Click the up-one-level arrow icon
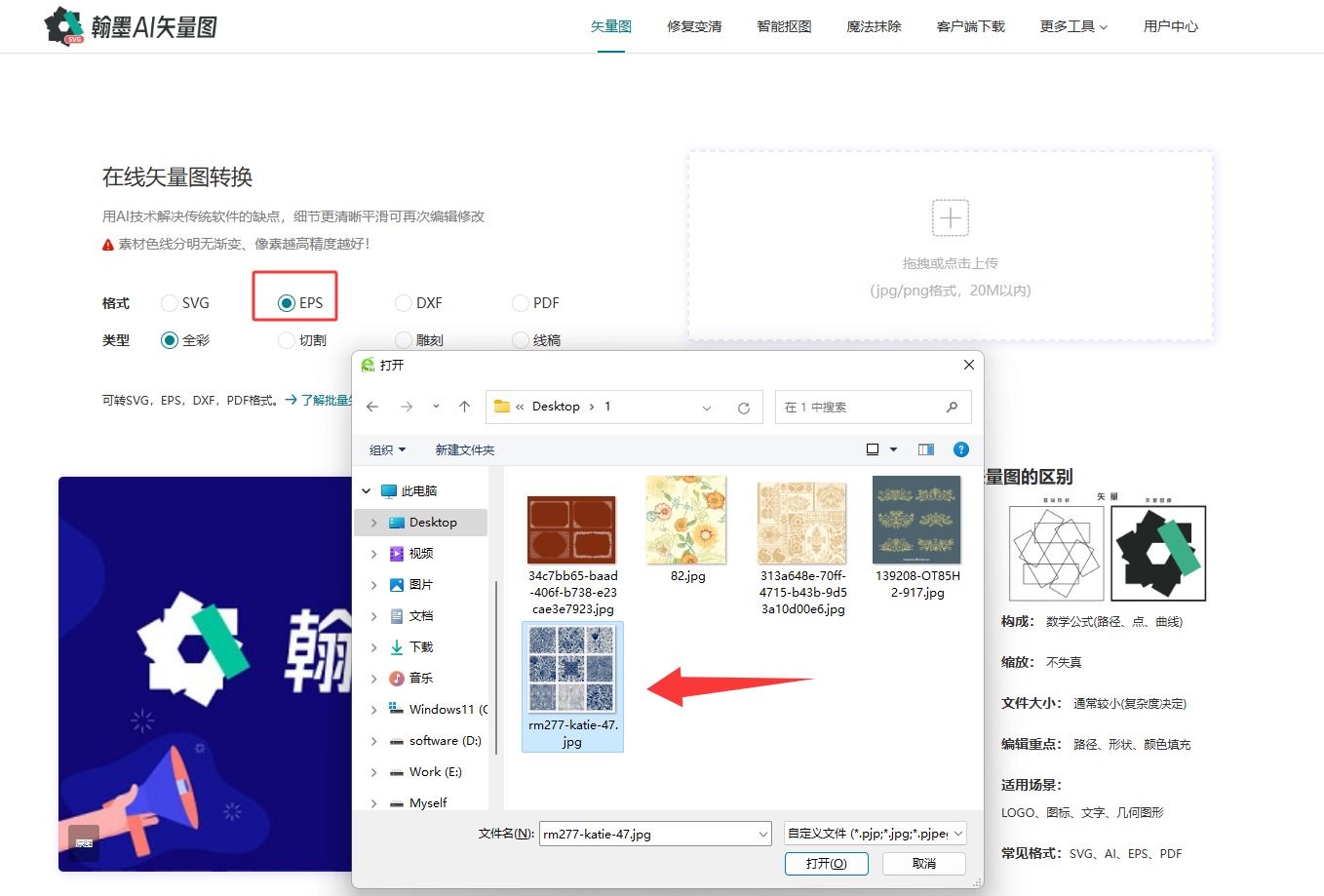 (464, 407)
